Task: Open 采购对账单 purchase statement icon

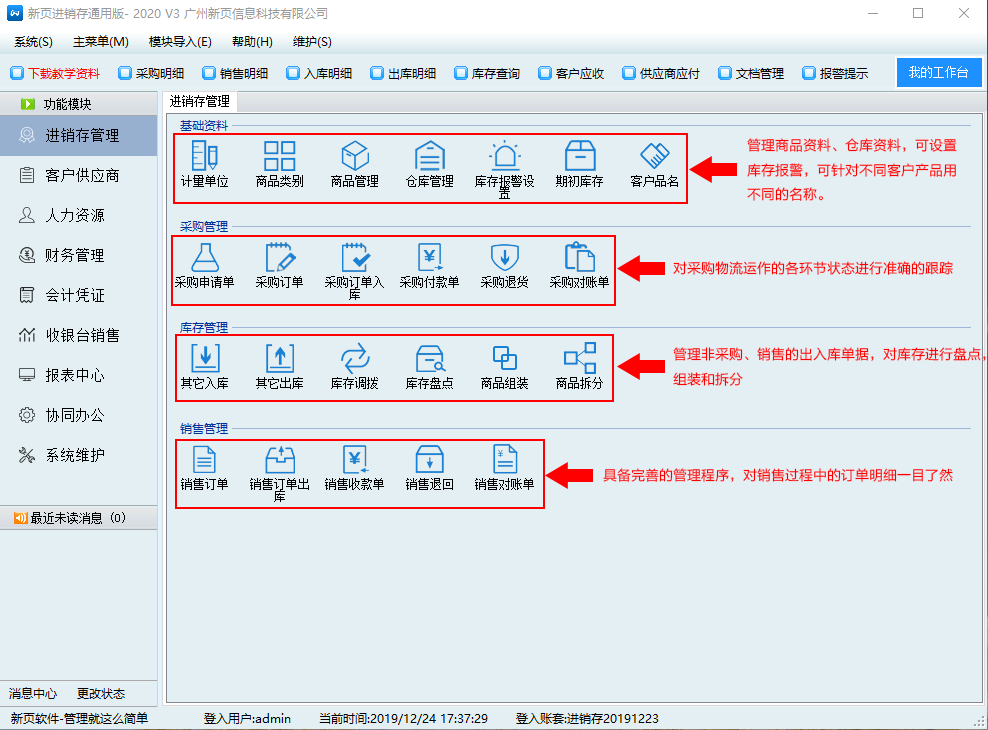Action: [580, 265]
